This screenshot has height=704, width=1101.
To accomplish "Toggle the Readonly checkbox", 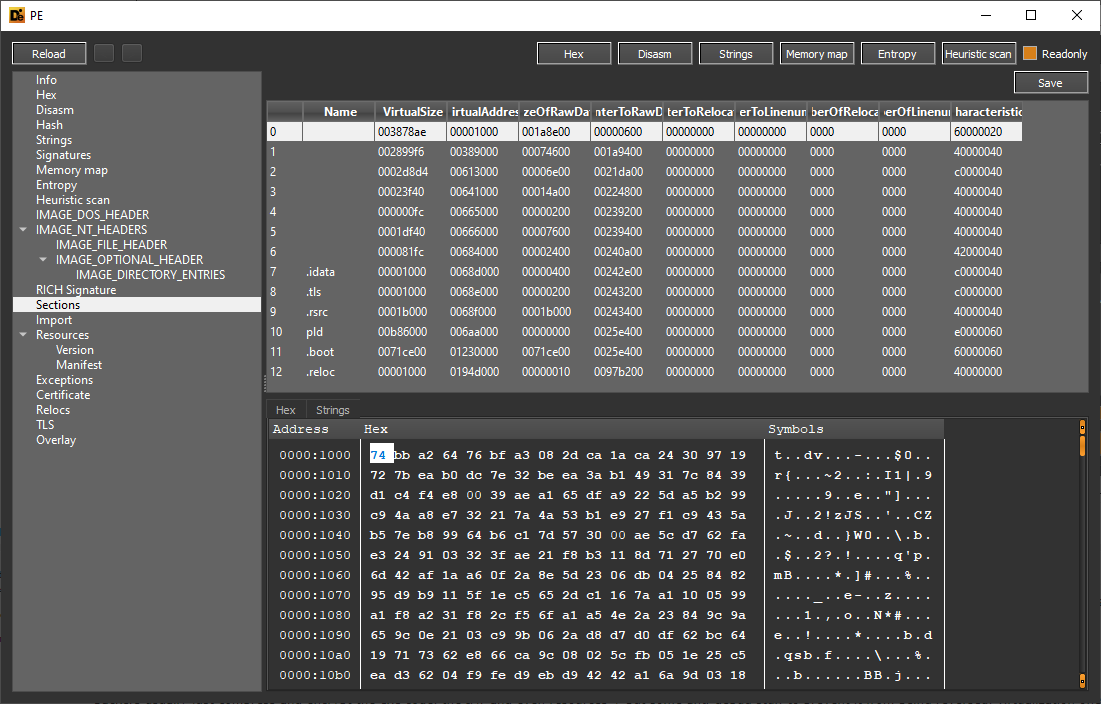I will click(1030, 54).
